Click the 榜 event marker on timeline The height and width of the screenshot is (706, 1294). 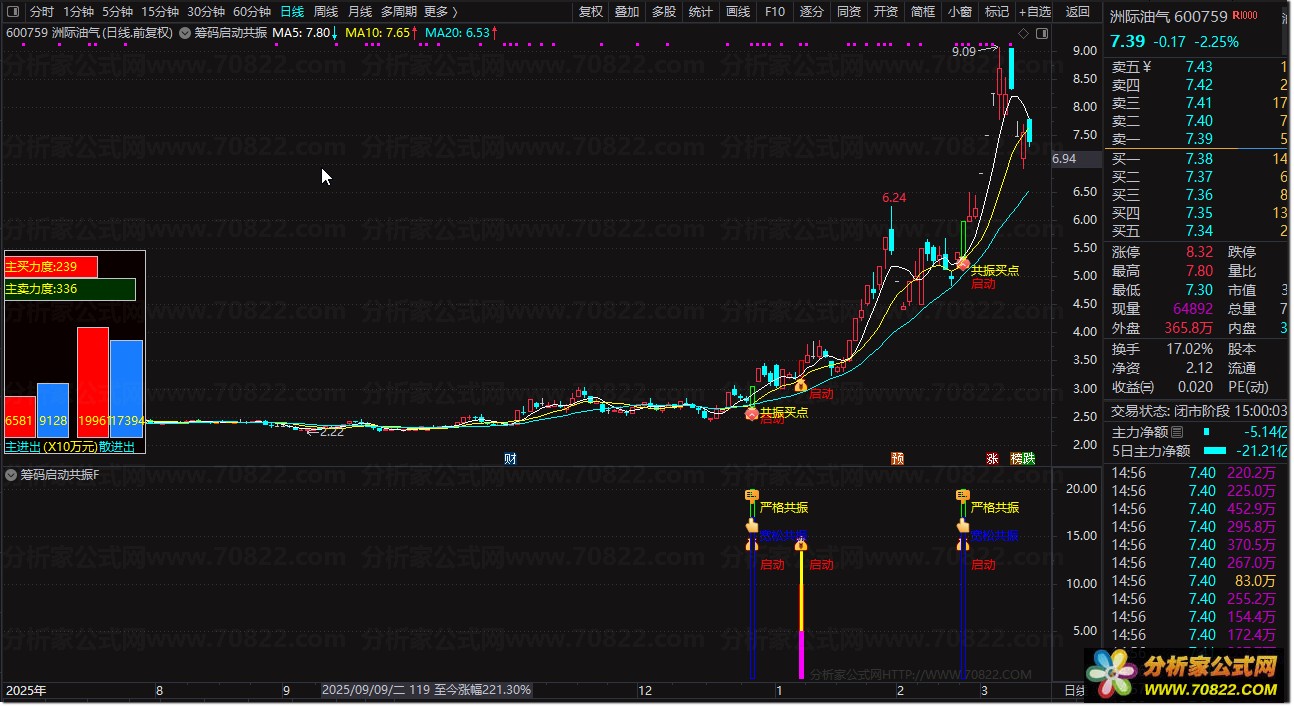(1017, 459)
